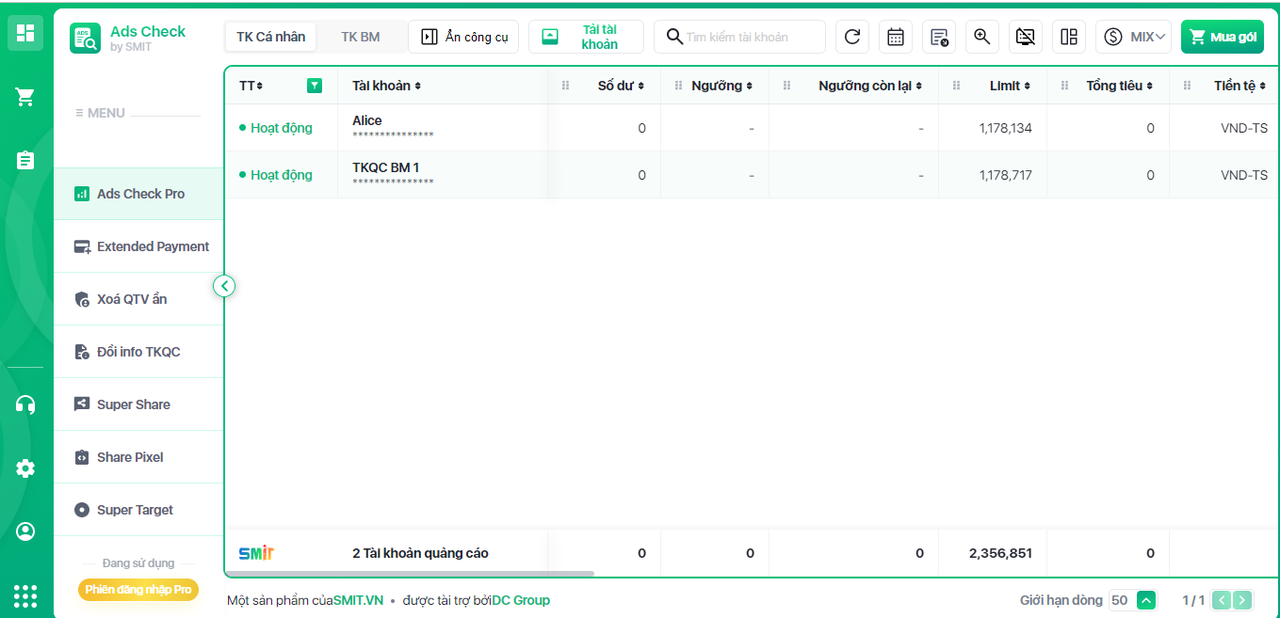Collapse the side menu with arrow button
This screenshot has width=1280, height=618.
[x=224, y=286]
